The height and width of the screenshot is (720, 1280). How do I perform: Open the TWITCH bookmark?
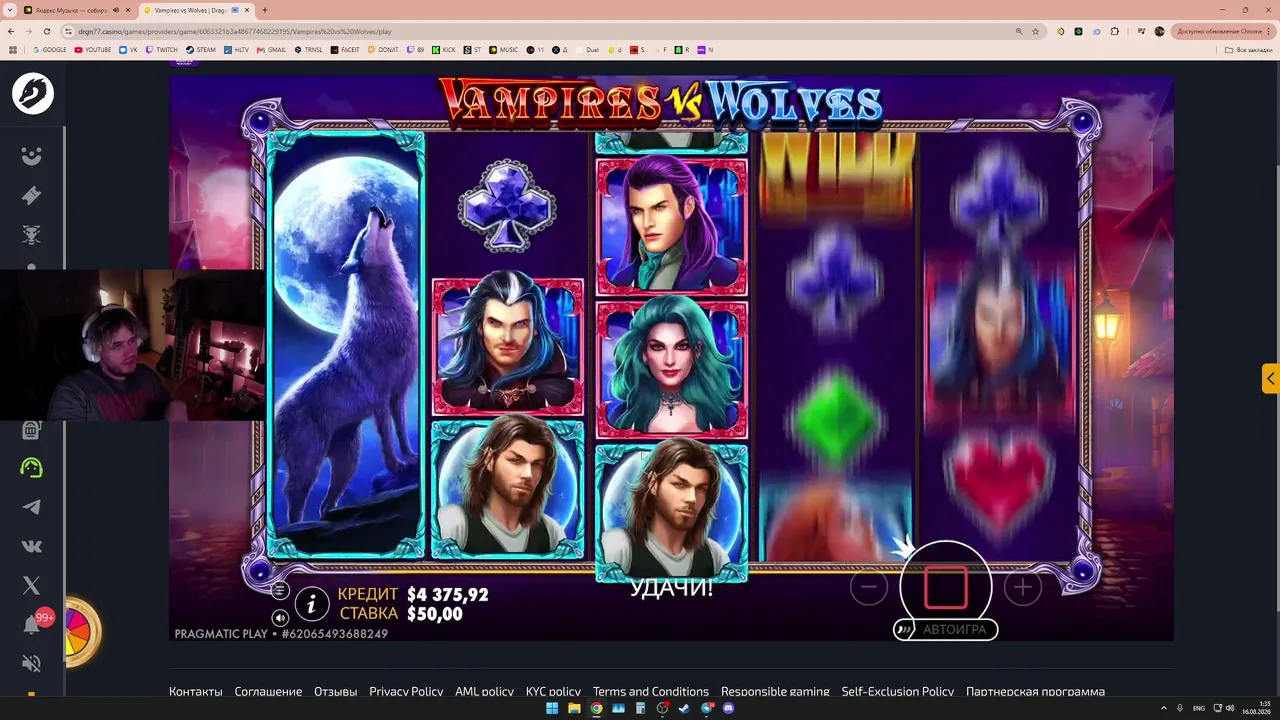(161, 49)
